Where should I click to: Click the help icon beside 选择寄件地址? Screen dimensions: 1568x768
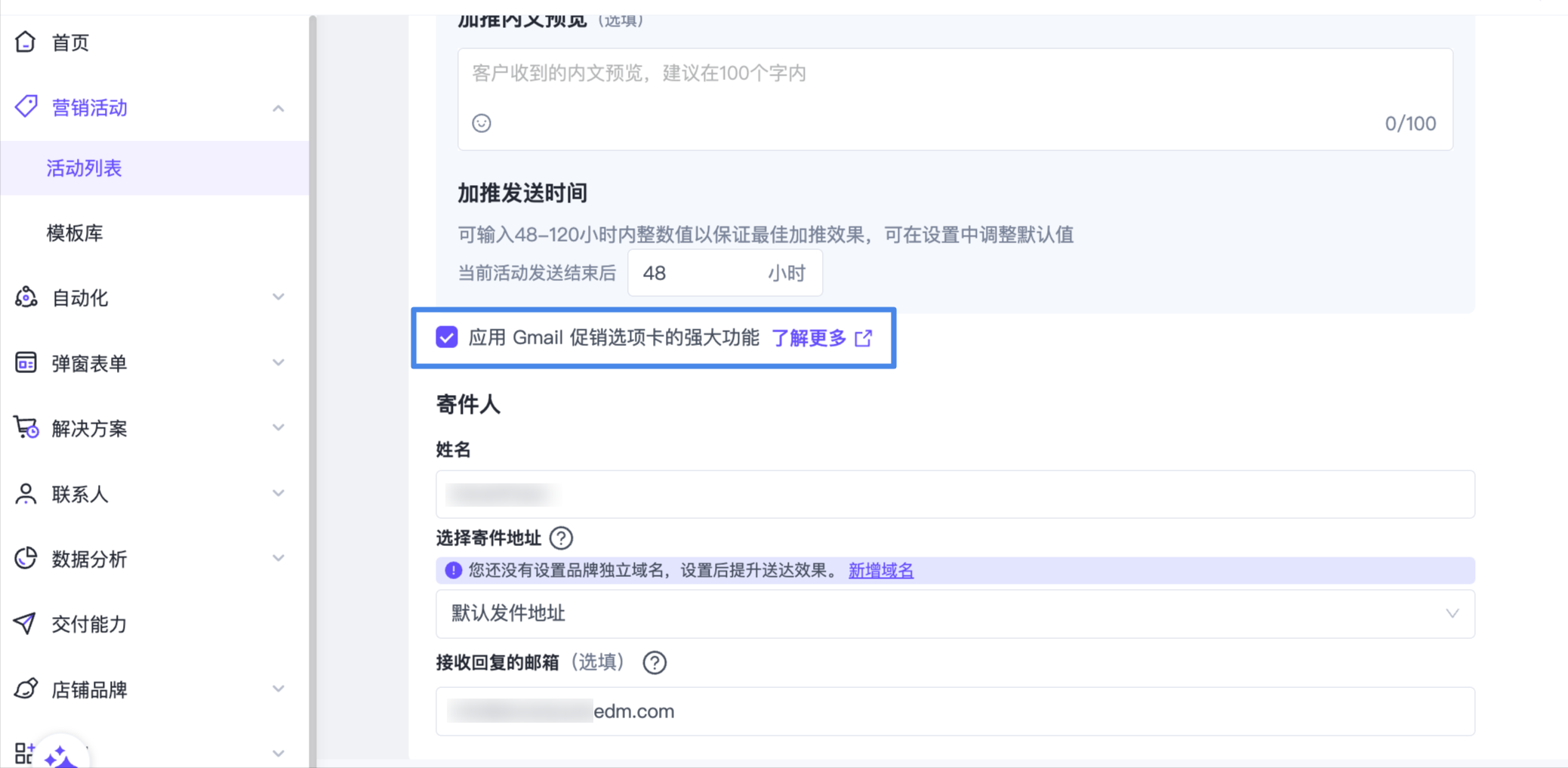pyautogui.click(x=561, y=538)
